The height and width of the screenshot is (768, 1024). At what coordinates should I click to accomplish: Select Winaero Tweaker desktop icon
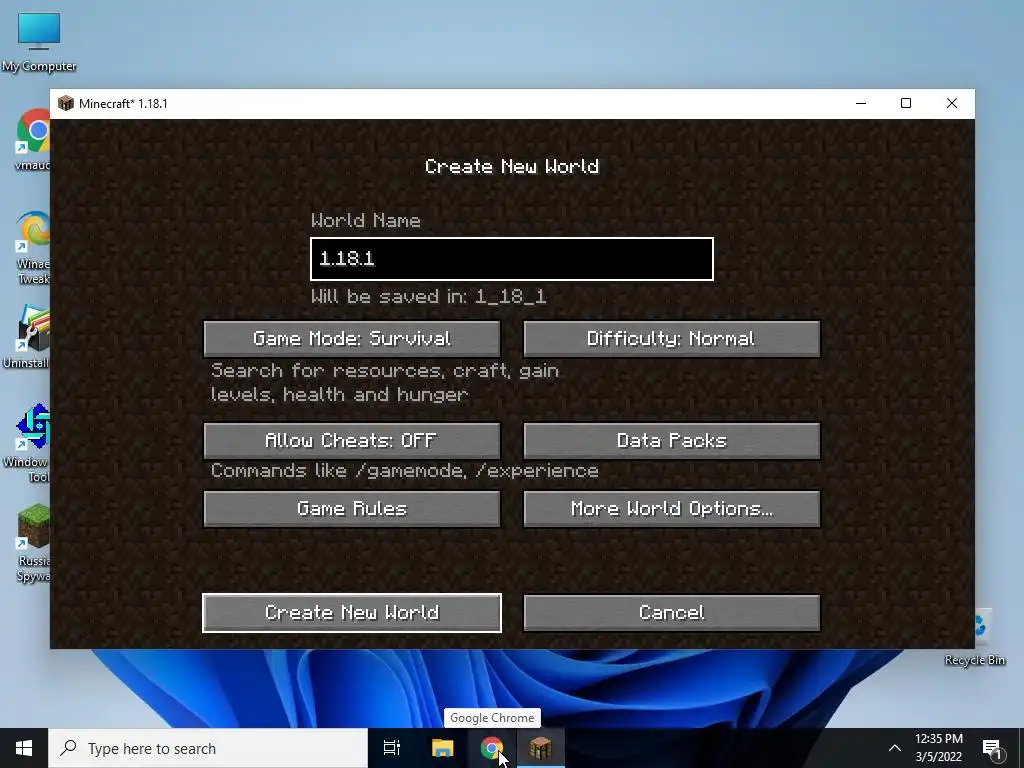pos(33,248)
